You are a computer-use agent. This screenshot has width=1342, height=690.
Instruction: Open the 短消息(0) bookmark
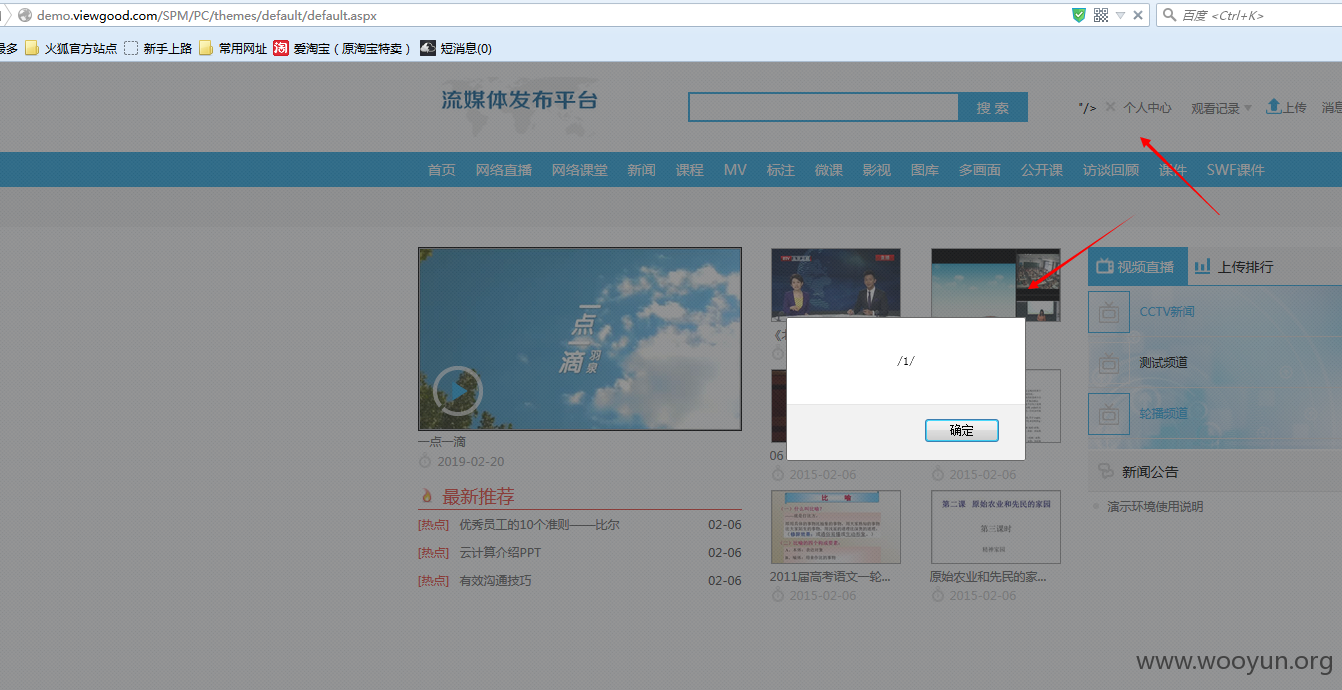(x=456, y=48)
